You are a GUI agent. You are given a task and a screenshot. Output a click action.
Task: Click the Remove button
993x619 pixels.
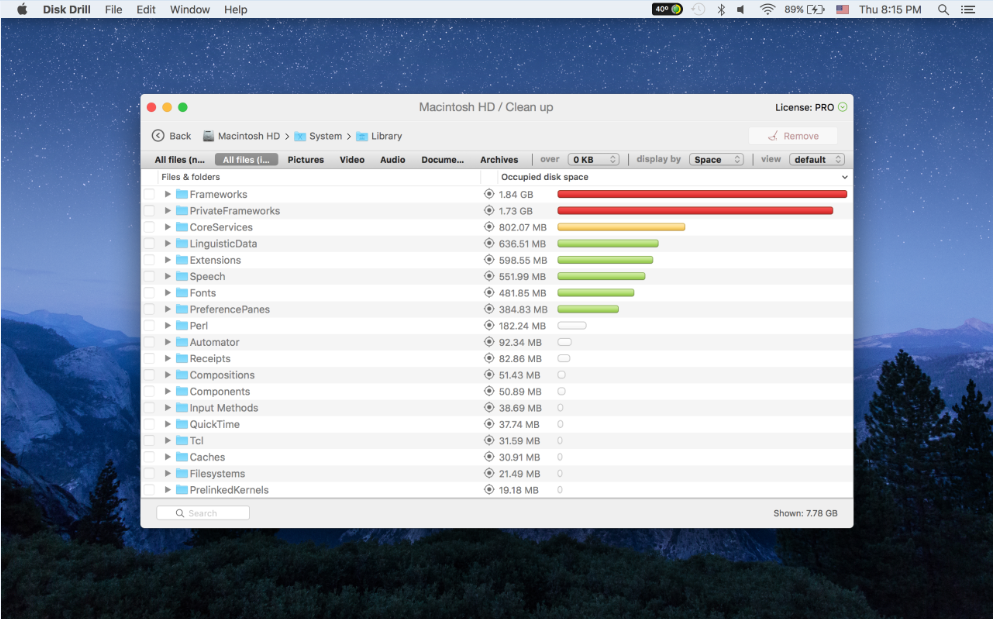tap(793, 136)
